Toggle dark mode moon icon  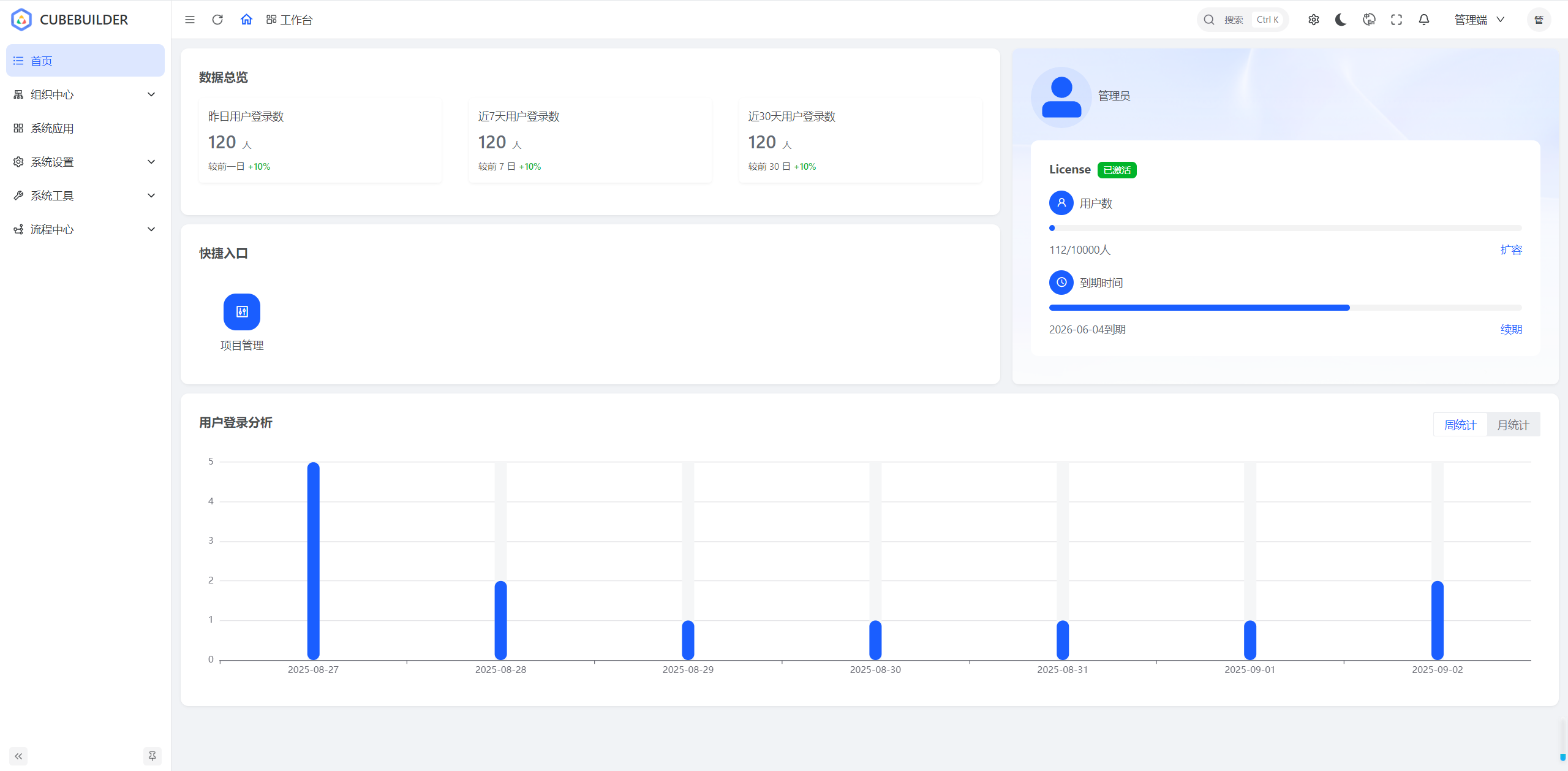tap(1341, 20)
